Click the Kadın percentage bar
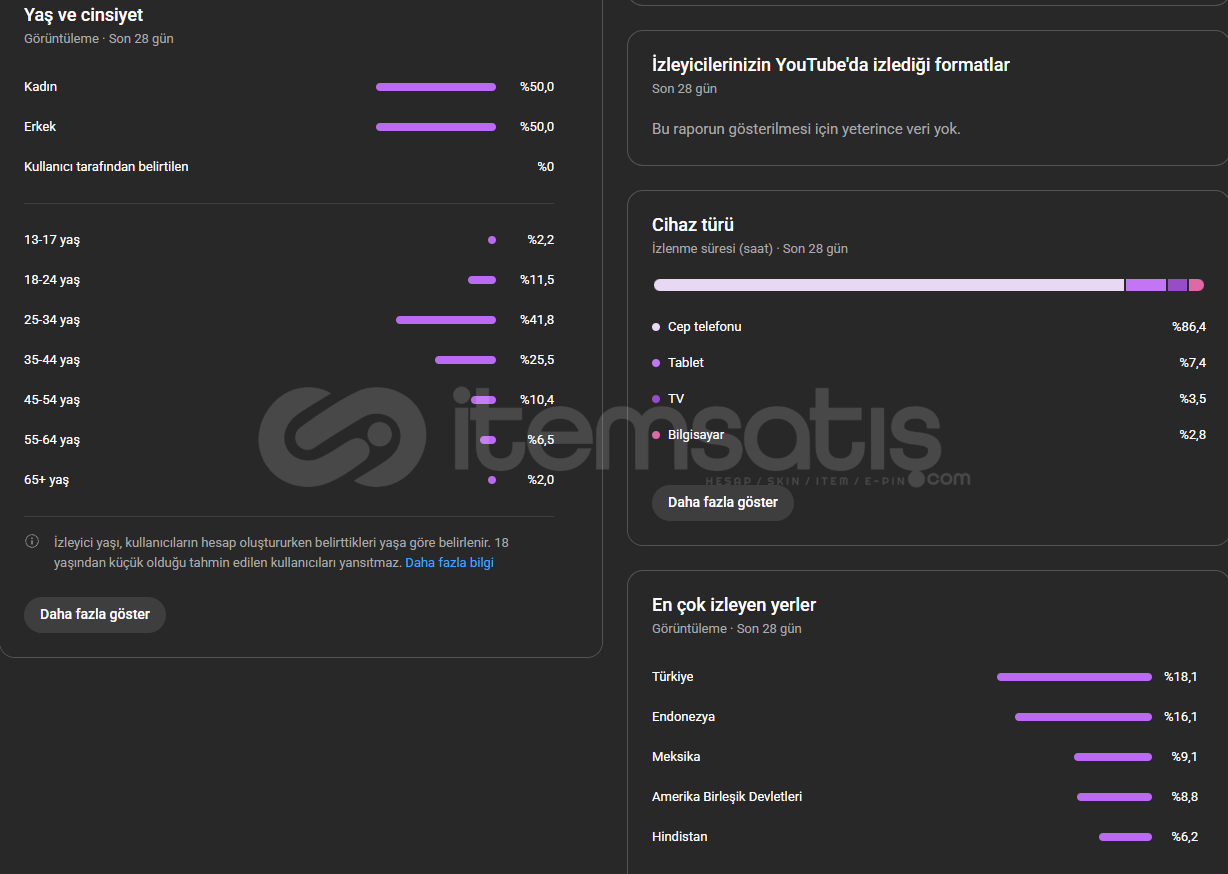 pyautogui.click(x=435, y=87)
